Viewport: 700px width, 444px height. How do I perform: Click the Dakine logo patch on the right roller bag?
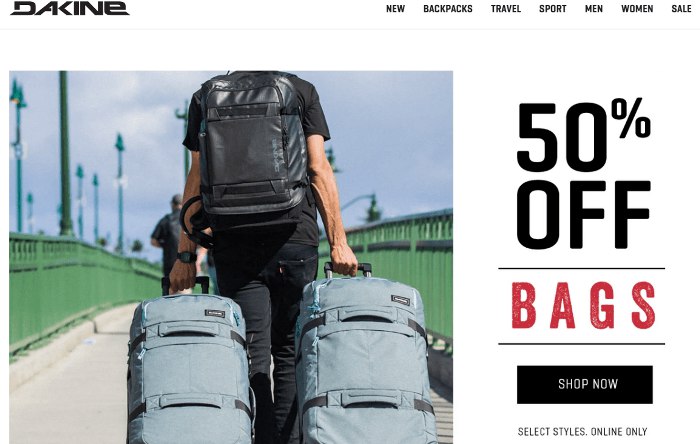click(400, 300)
